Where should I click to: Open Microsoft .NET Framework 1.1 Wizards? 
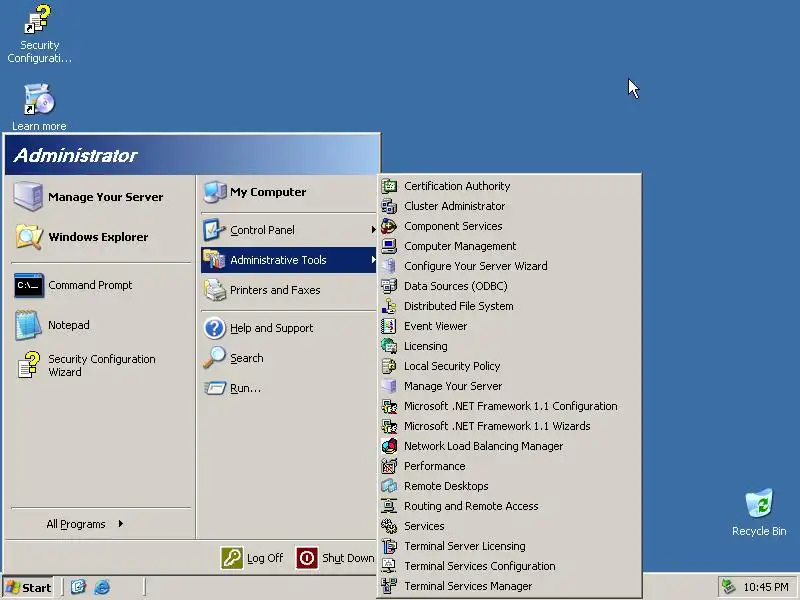coord(510,426)
